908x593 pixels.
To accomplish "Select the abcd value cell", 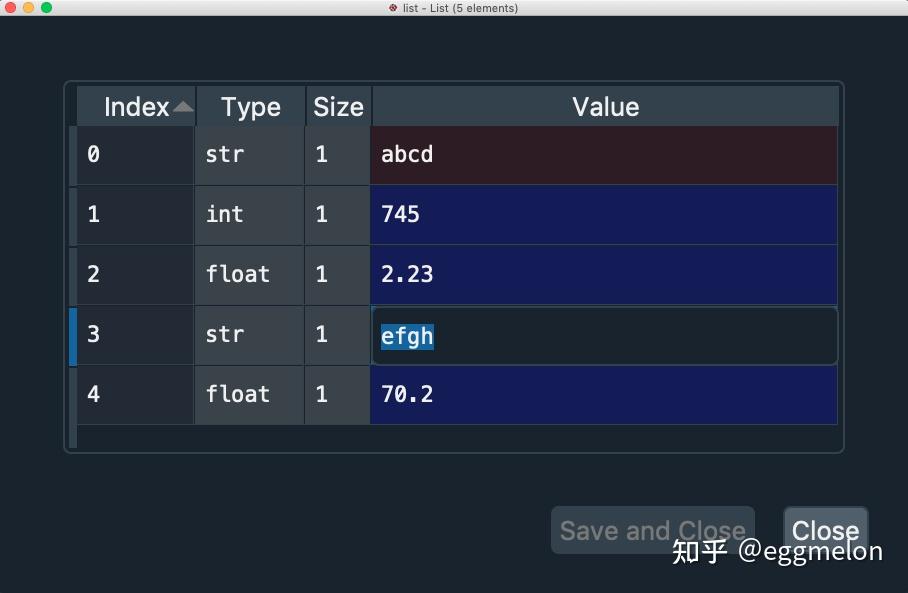I will pos(604,155).
